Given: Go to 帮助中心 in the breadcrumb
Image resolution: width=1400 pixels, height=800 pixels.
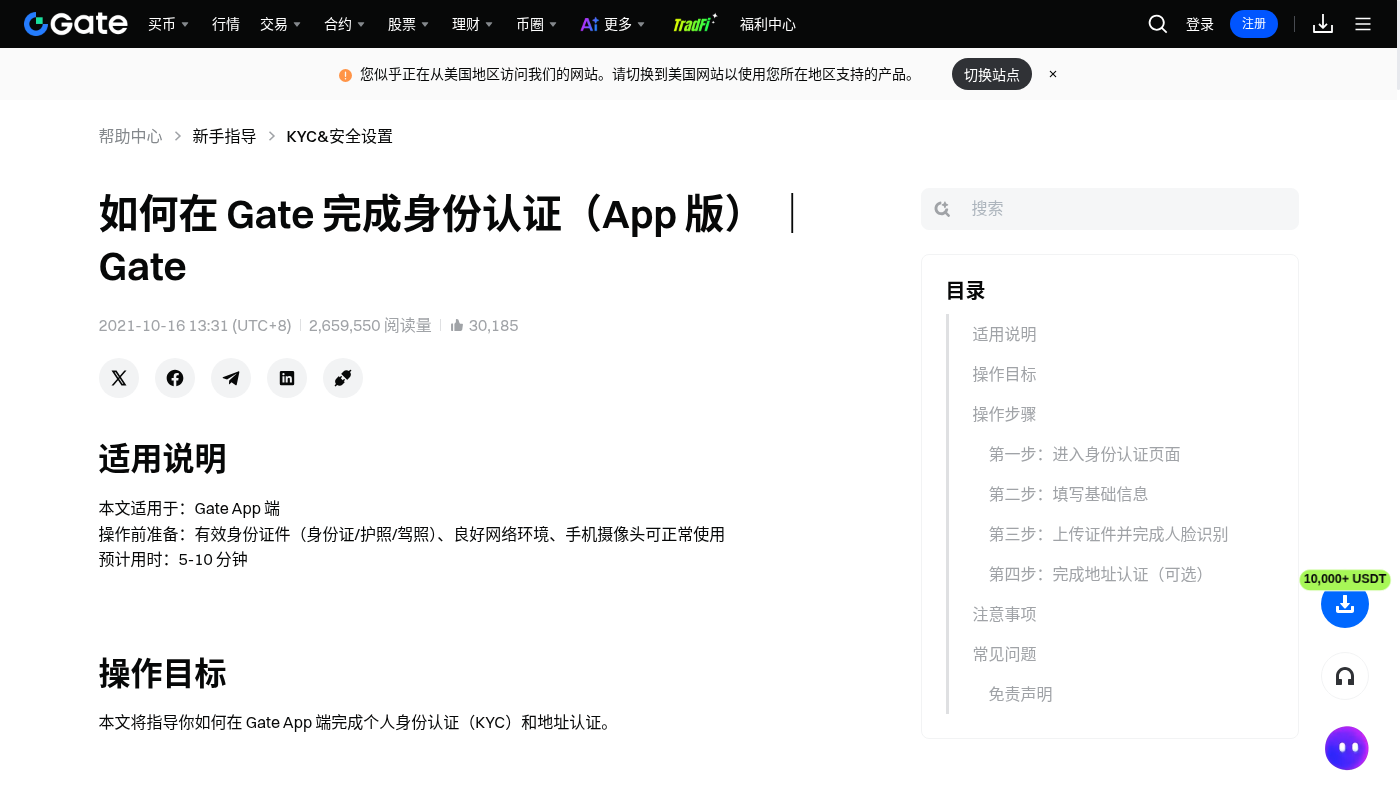Looking at the screenshot, I should pos(130,136).
